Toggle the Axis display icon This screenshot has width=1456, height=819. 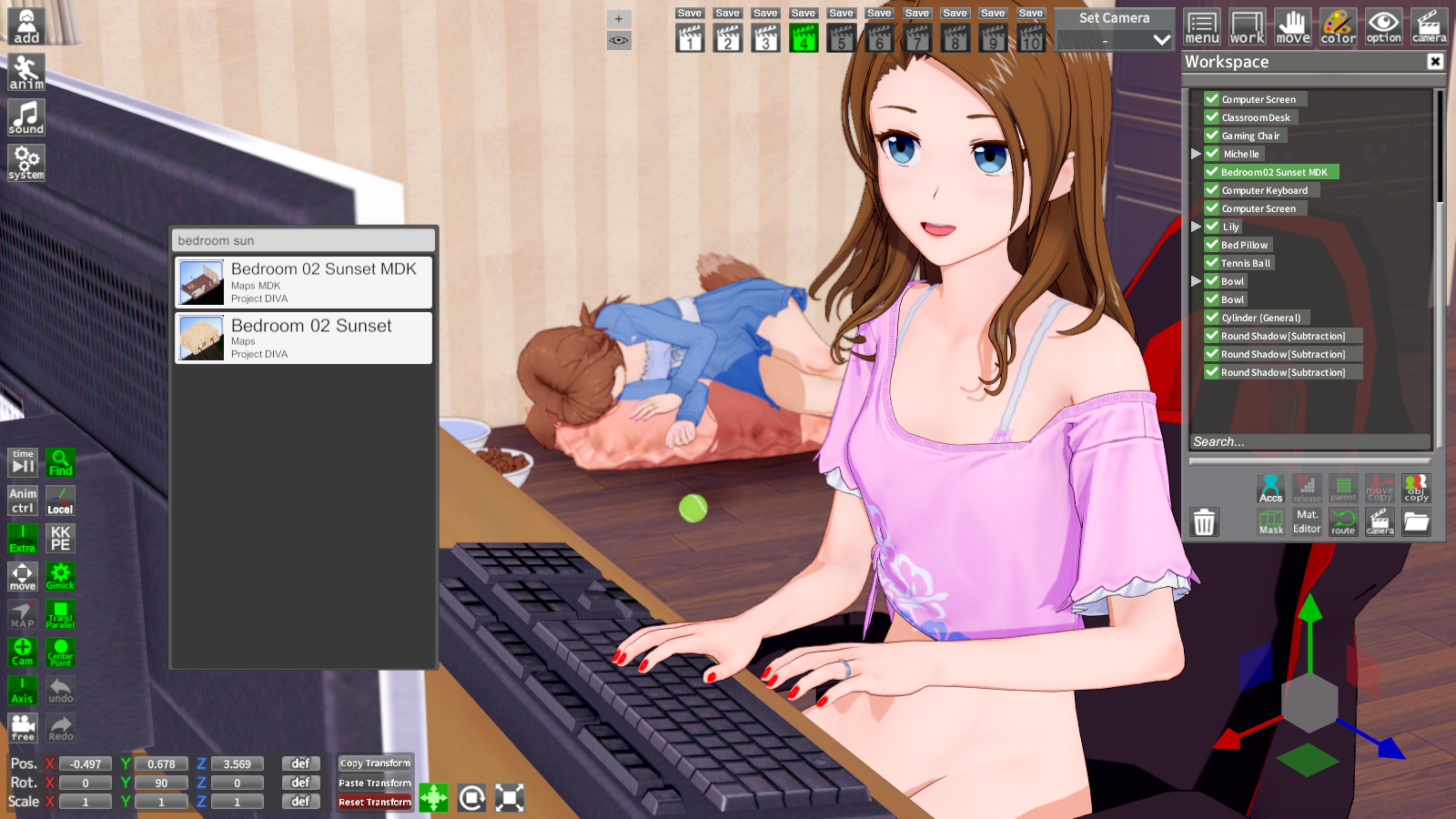(23, 690)
